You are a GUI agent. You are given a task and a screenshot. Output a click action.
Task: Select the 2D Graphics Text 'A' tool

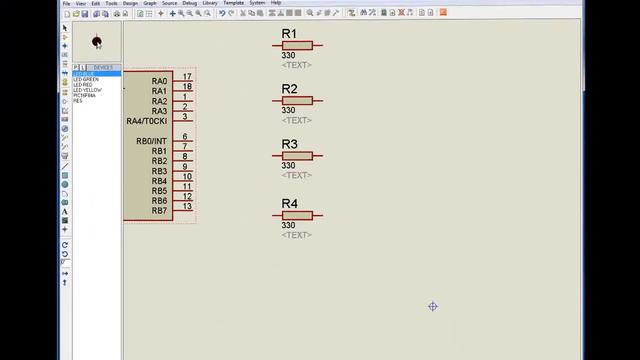[x=65, y=211]
